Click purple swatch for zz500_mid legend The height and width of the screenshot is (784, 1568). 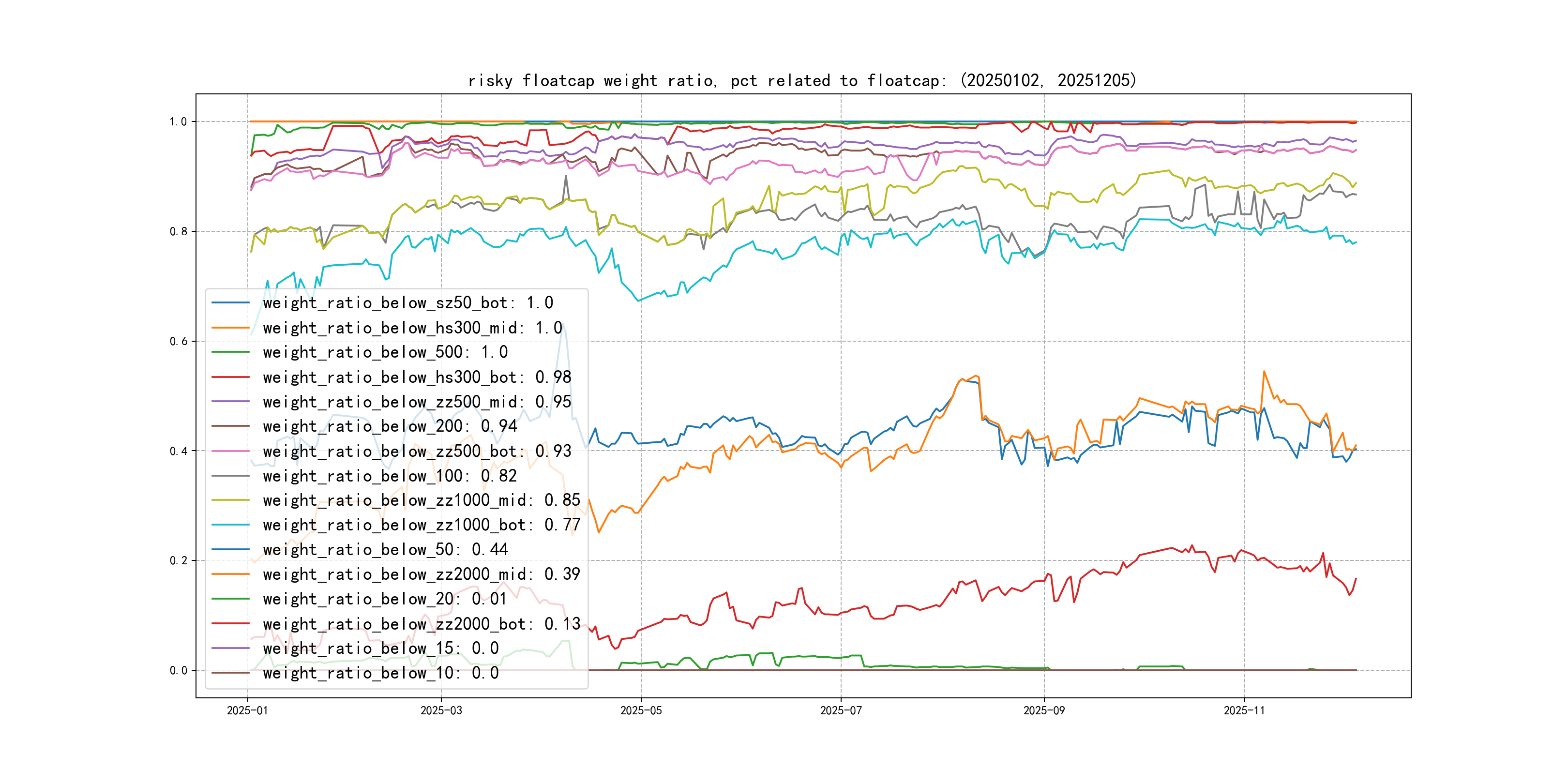click(230, 402)
